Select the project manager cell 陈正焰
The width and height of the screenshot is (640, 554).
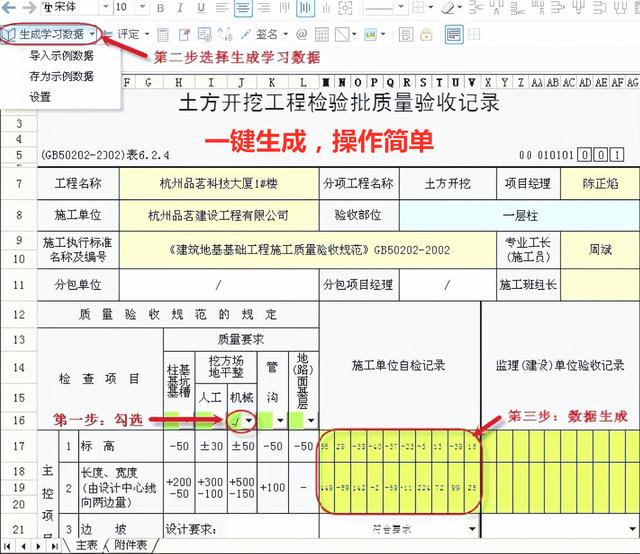(600, 184)
